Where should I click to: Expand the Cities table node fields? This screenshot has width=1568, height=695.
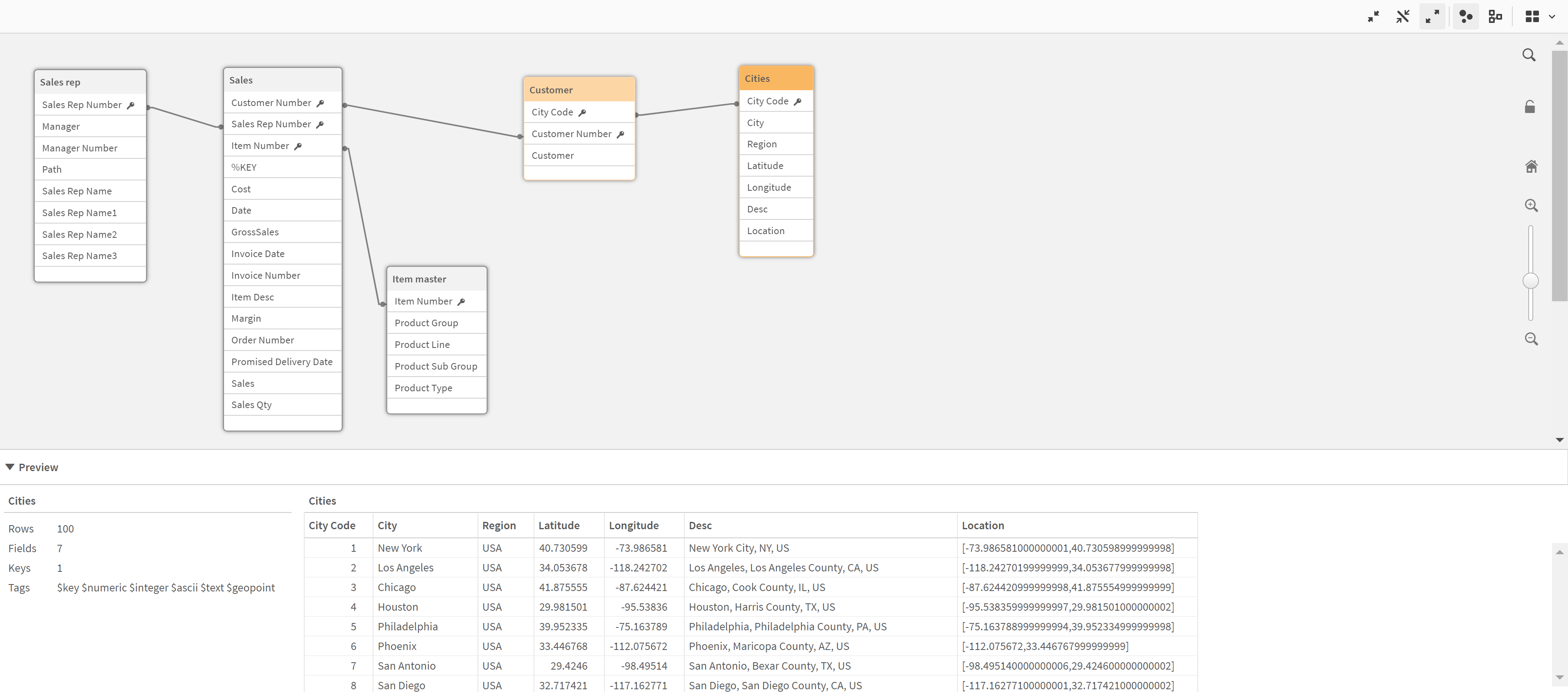[775, 78]
